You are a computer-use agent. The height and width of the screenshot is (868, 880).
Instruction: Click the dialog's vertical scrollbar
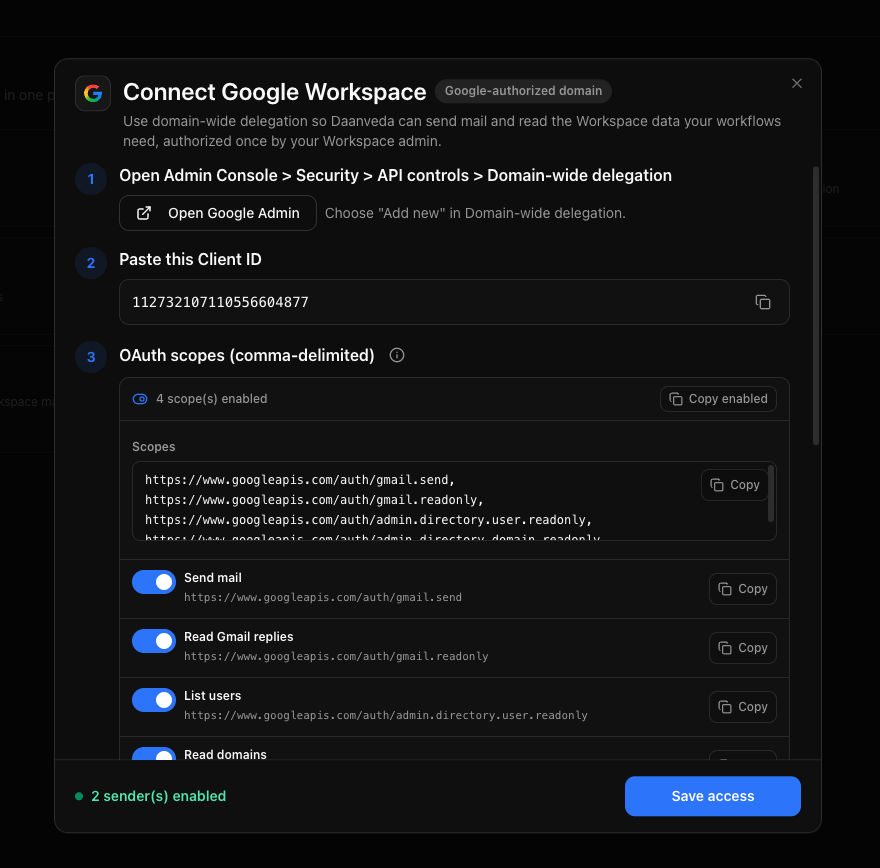coord(815,306)
